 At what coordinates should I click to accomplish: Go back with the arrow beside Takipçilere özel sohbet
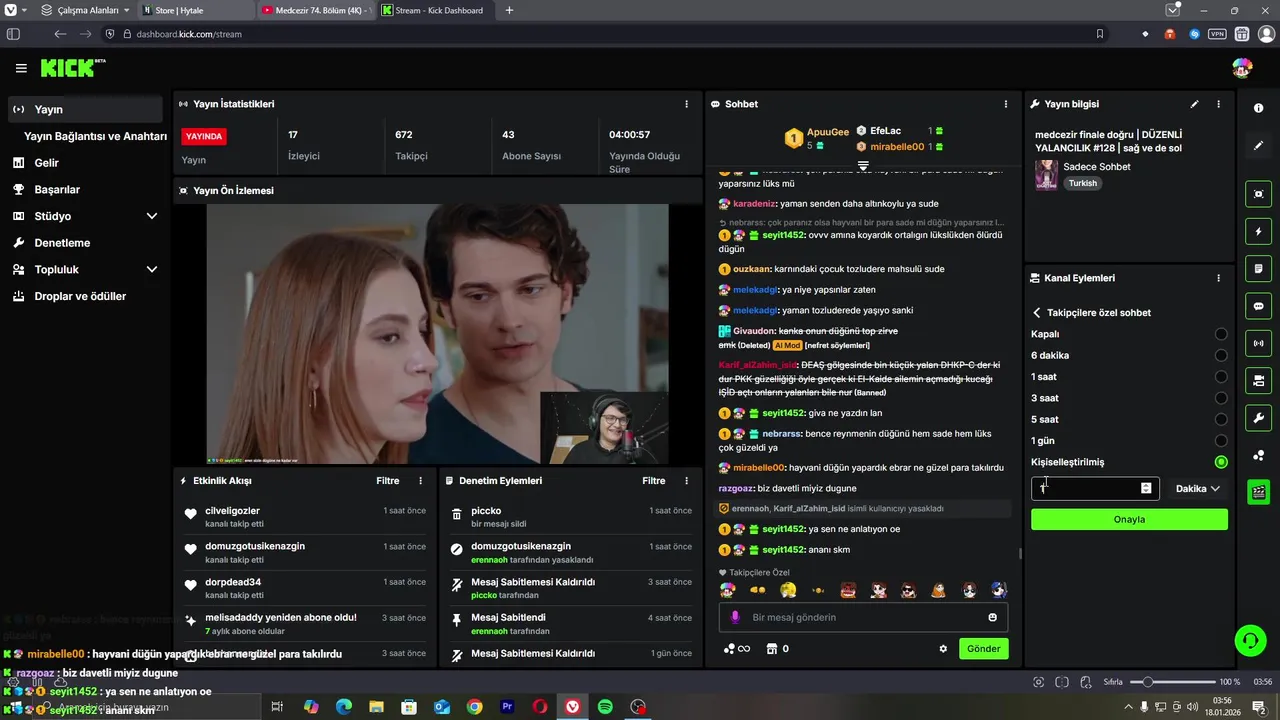tap(1037, 313)
